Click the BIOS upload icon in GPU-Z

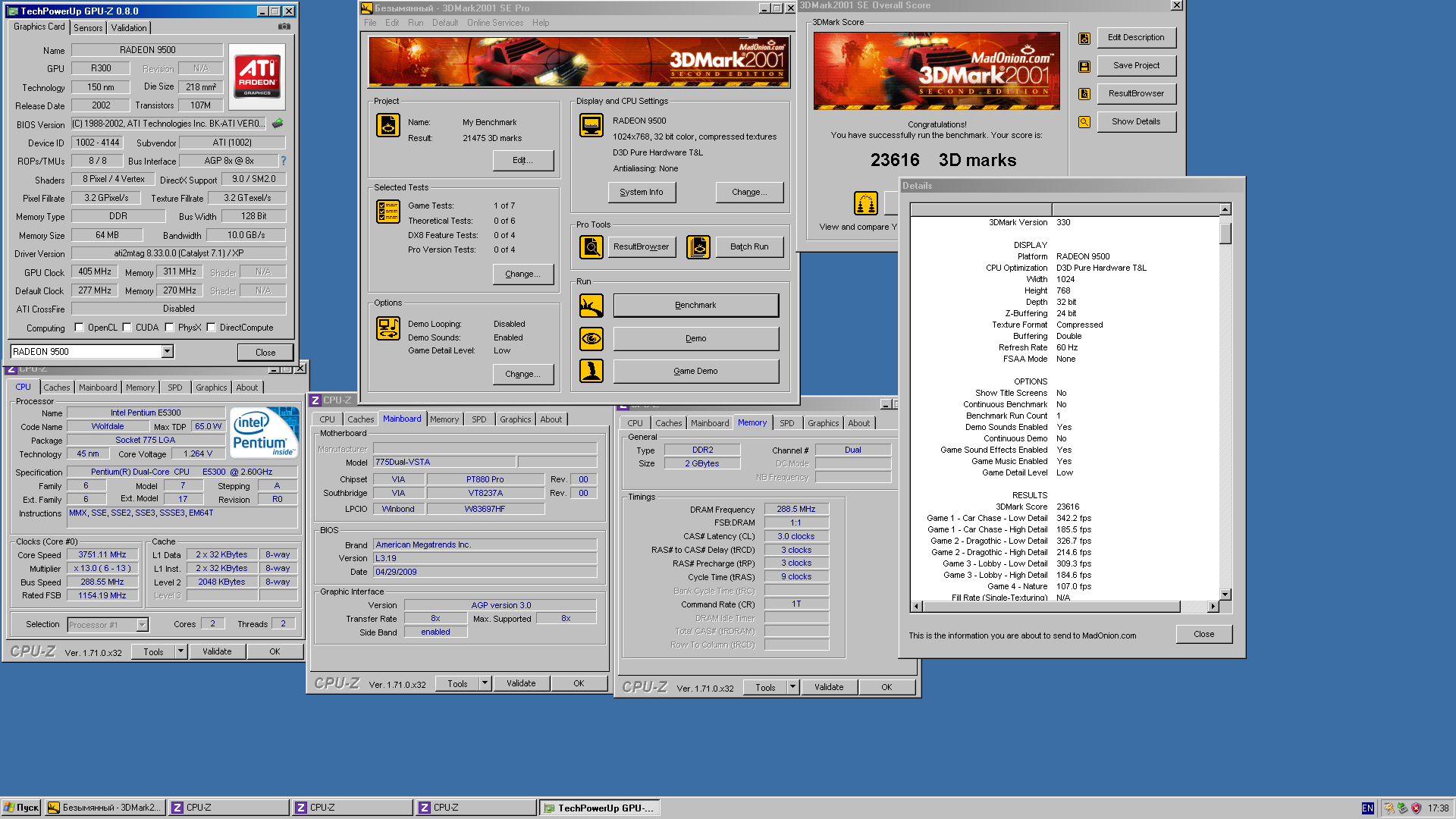pos(278,123)
